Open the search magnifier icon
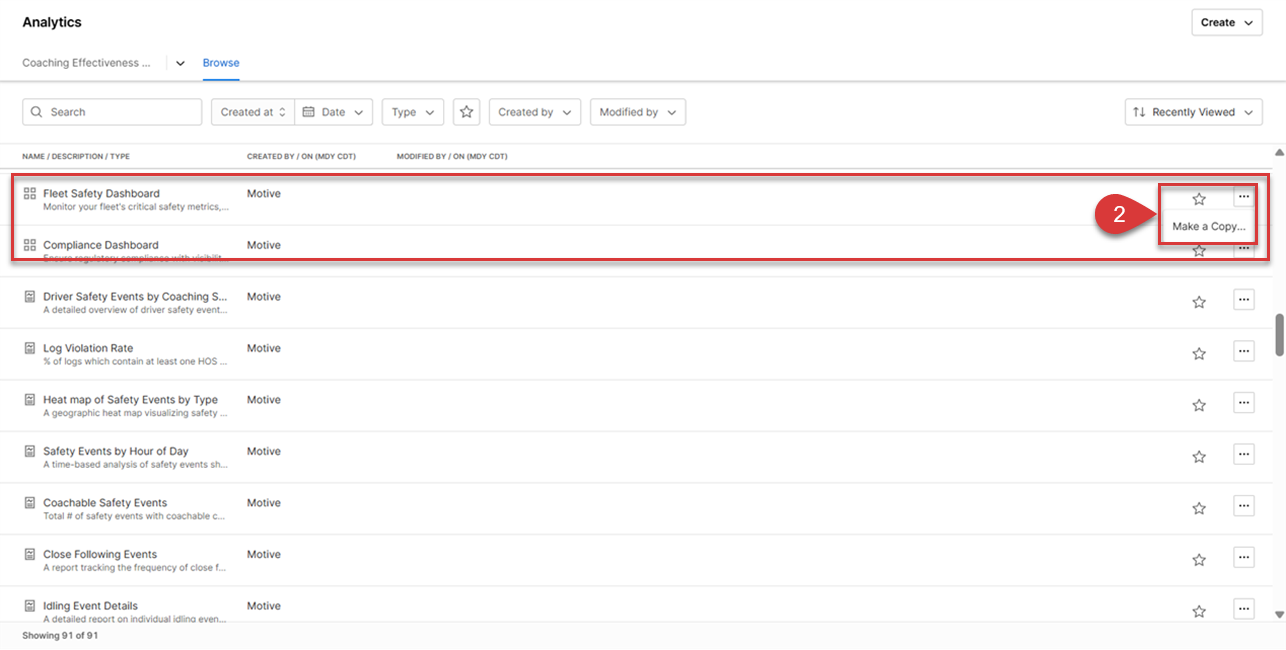 [37, 111]
